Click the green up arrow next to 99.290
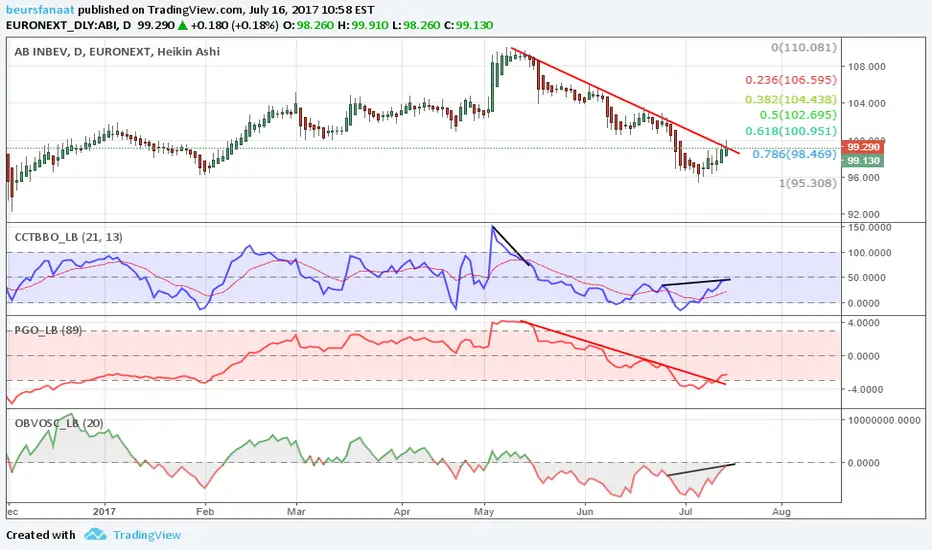This screenshot has width=932, height=550. pyautogui.click(x=182, y=25)
